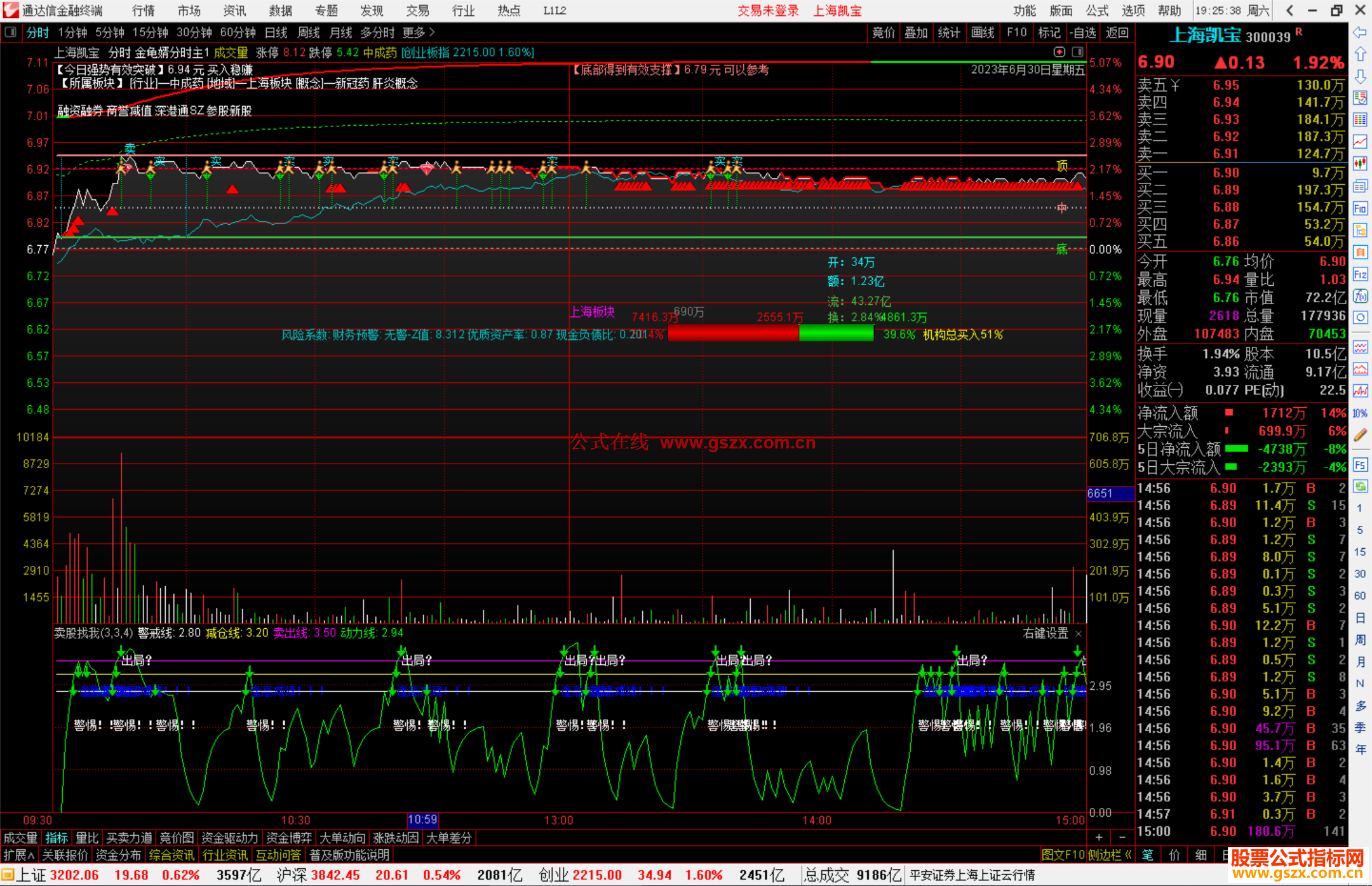The image size is (1372, 886).
Task: Click the red up-arrow circle icon above chart
Action: 1059,52
